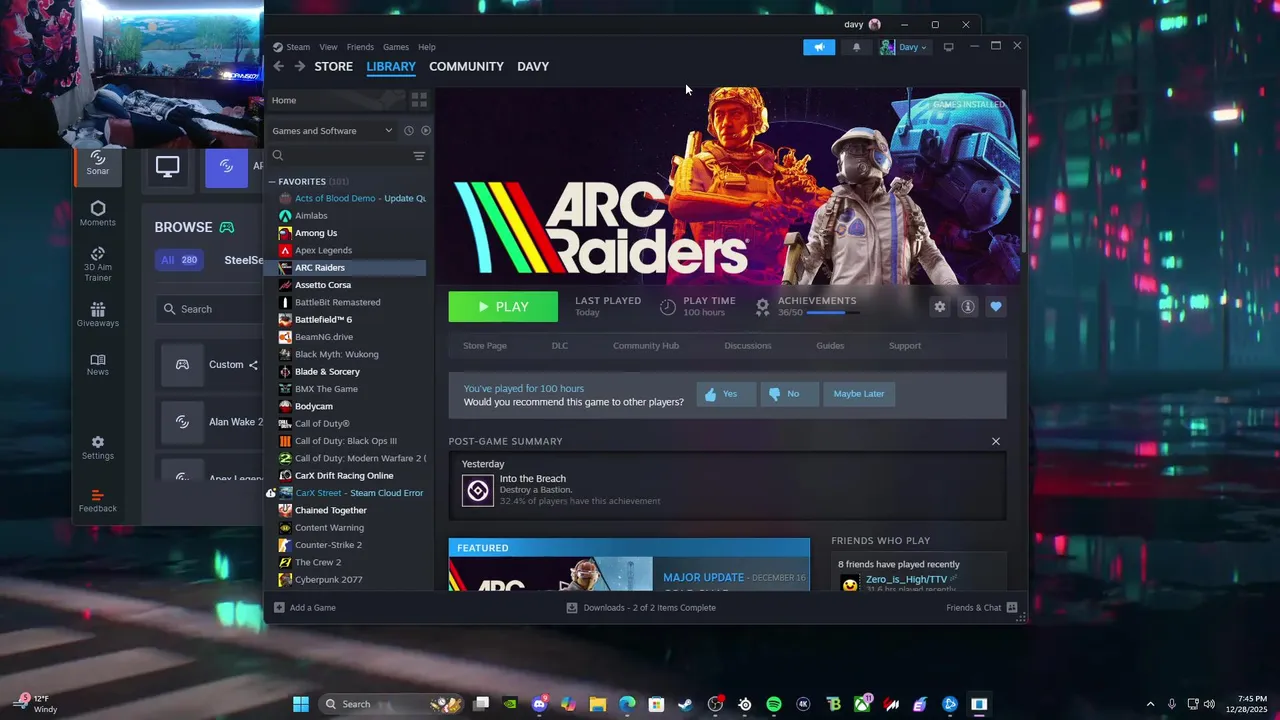Open Spotify from the taskbar
Viewport: 1280px width, 720px height.
point(774,704)
